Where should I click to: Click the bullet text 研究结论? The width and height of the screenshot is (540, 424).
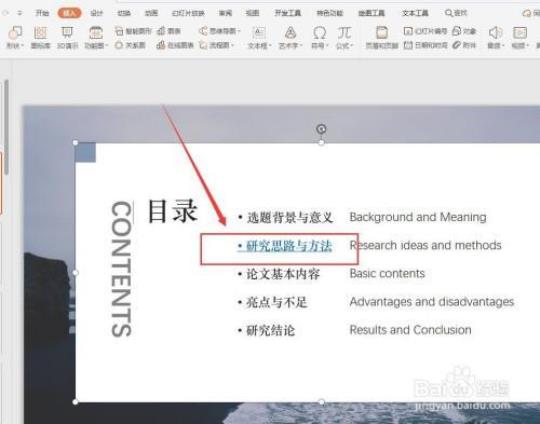[x=270, y=331]
